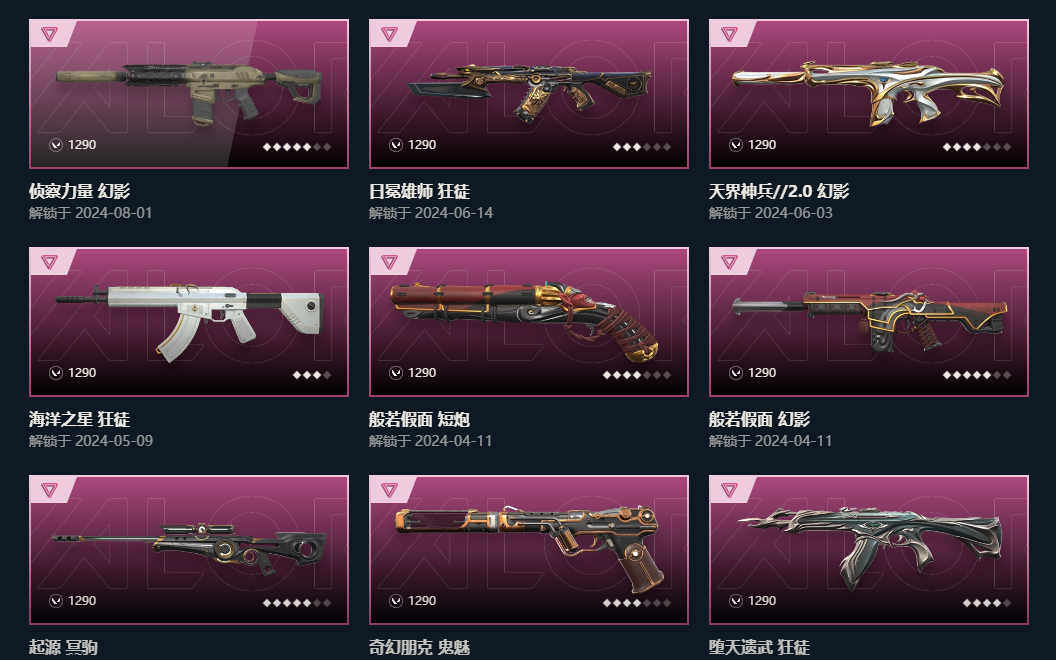Click the level diamonds on 侦察力量 幻影 card
The image size is (1056, 660).
(297, 147)
